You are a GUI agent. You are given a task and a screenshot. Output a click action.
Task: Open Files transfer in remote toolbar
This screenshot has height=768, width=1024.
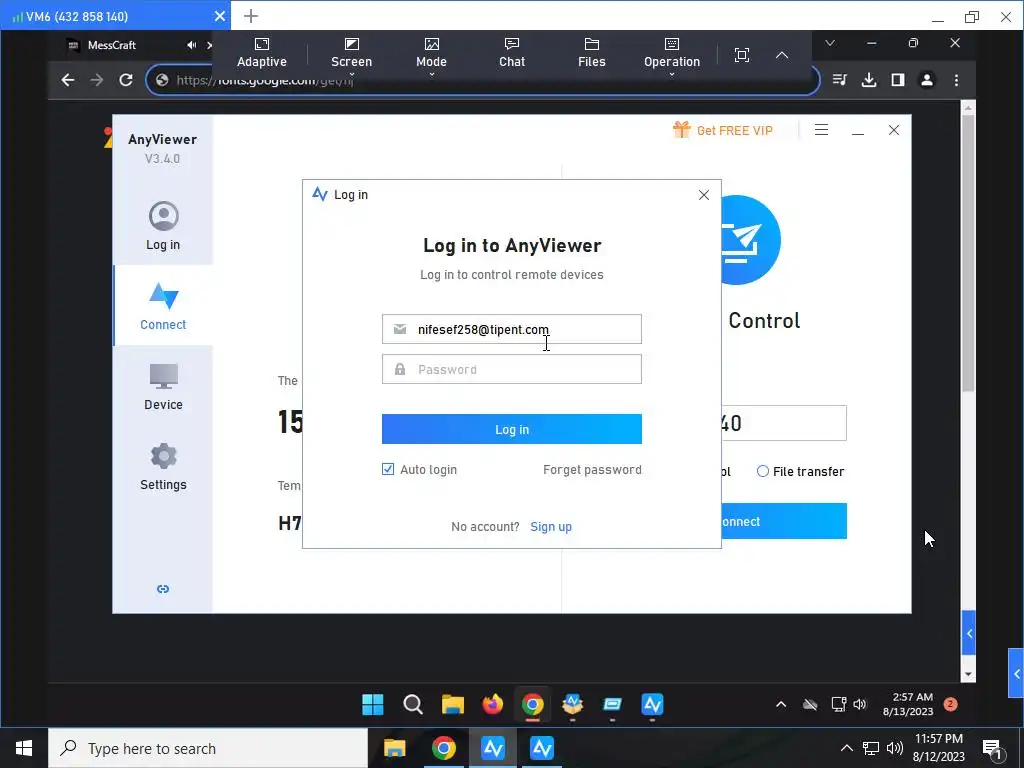(x=592, y=53)
